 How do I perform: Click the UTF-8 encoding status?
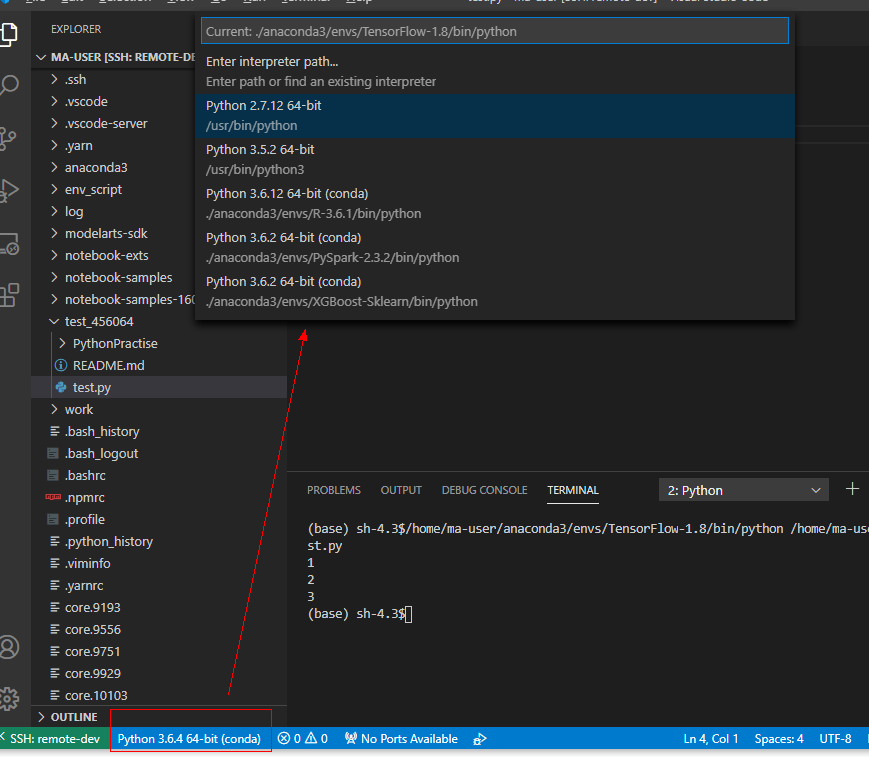coord(835,739)
